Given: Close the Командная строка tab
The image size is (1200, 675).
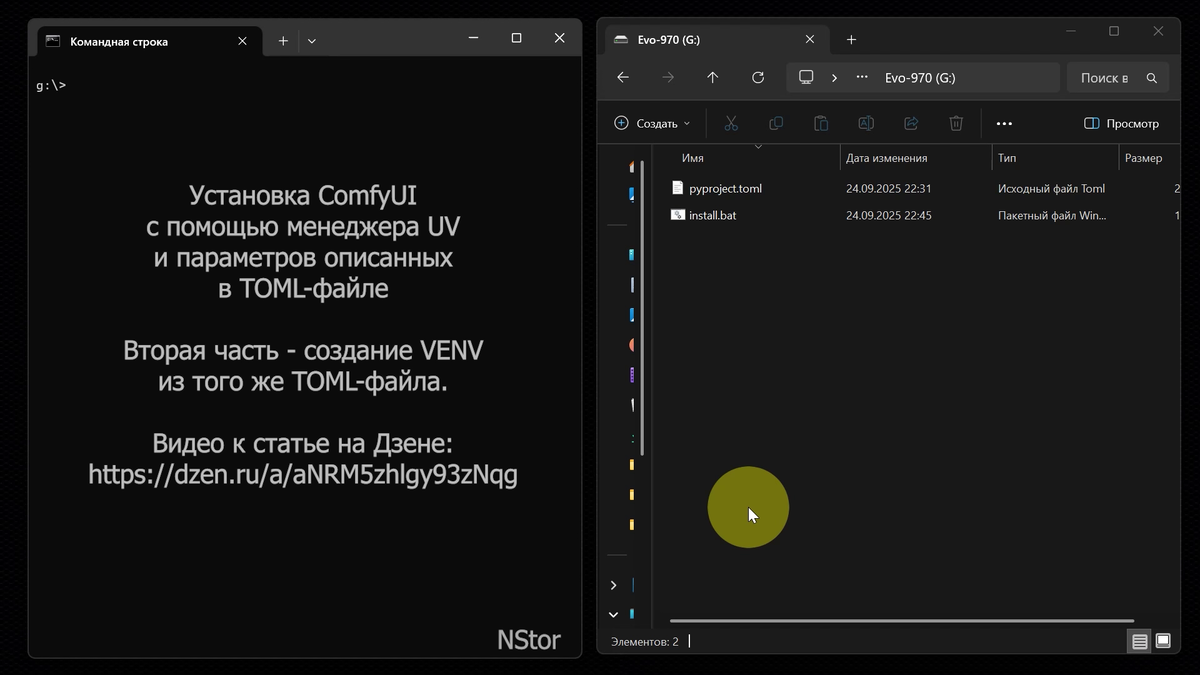Looking at the screenshot, I should 243,41.
